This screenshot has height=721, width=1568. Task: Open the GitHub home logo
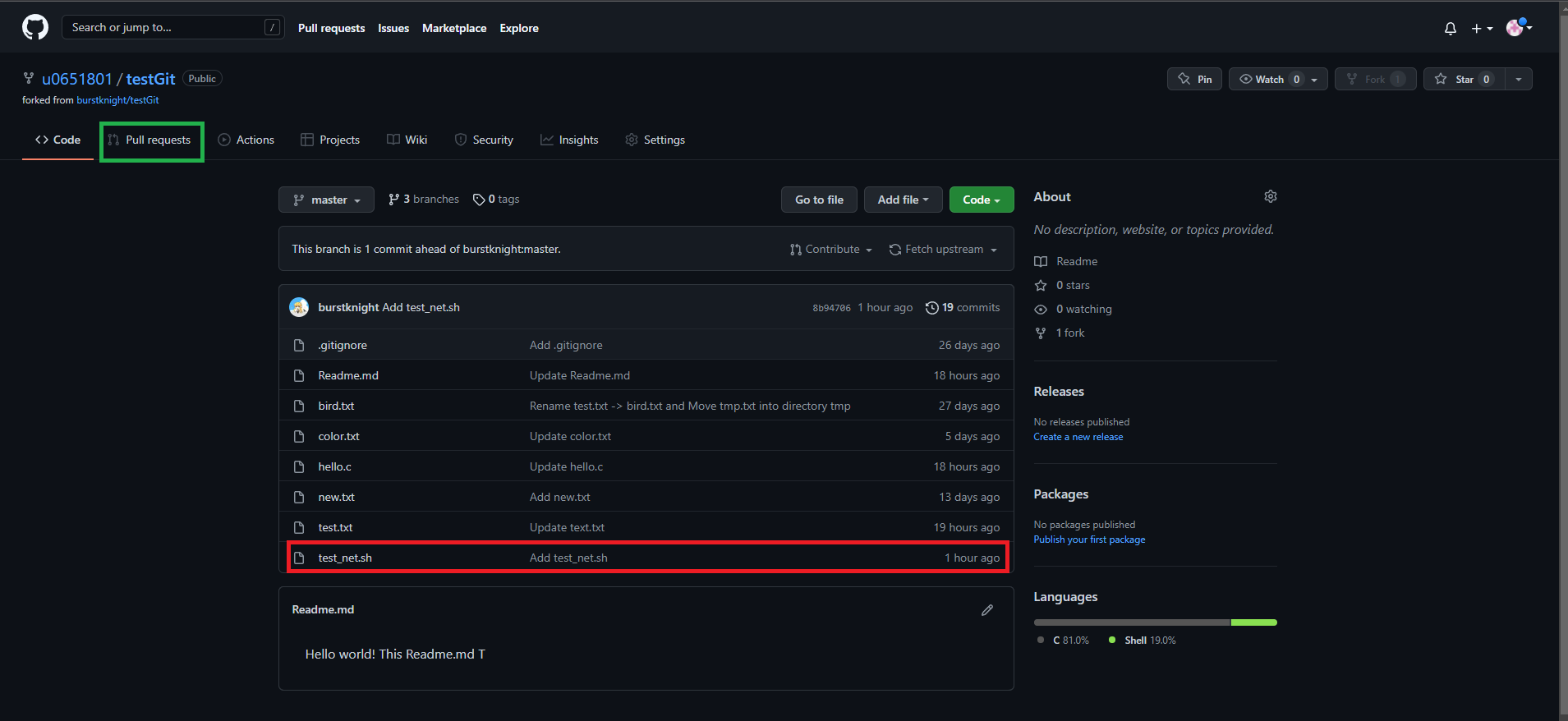pos(35,28)
